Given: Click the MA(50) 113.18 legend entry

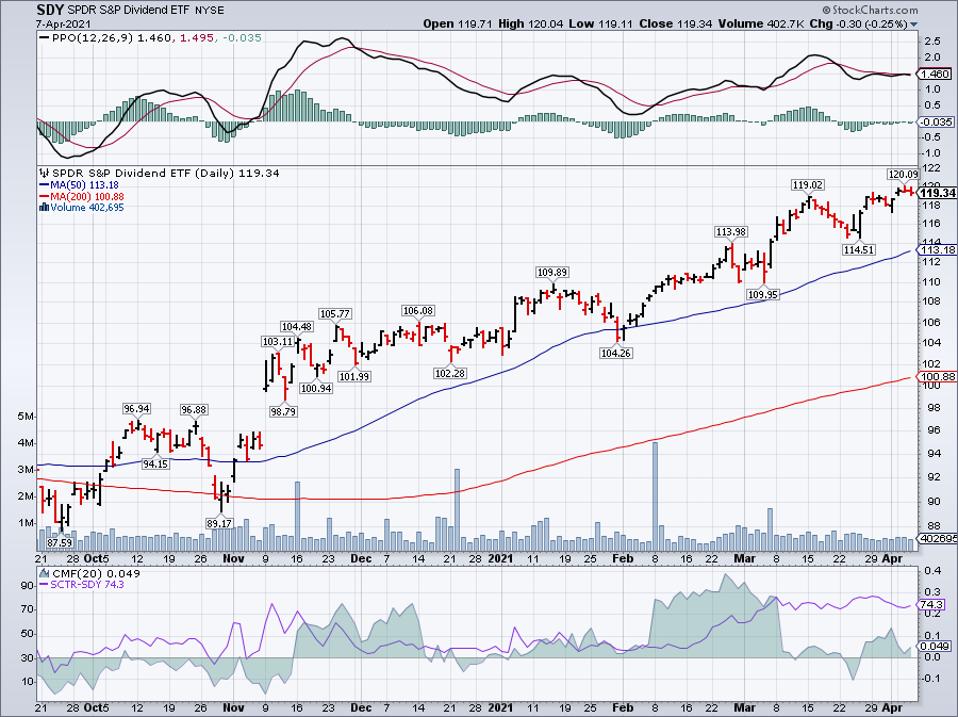Looking at the screenshot, I should click(79, 185).
